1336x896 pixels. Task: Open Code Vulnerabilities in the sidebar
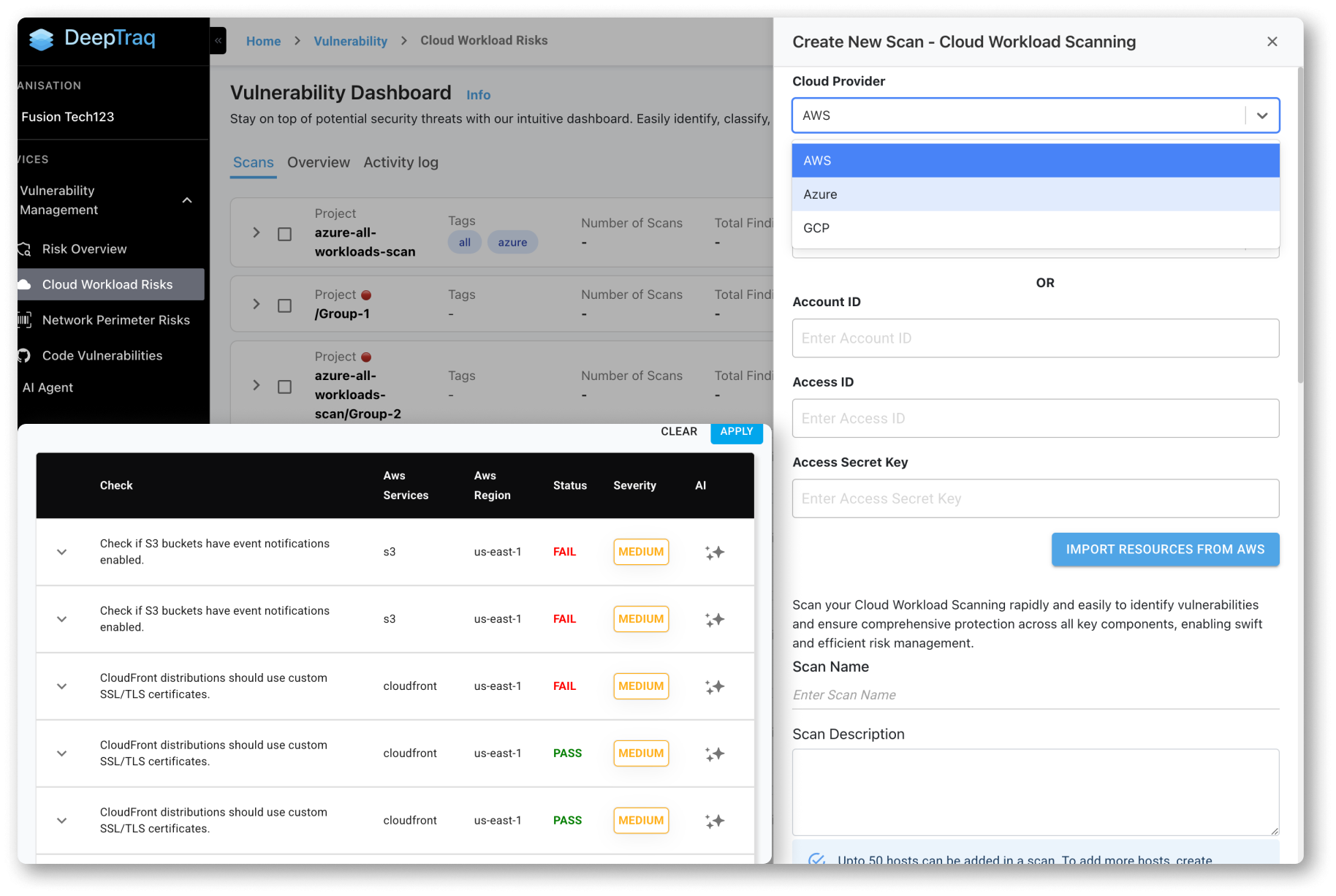click(102, 356)
